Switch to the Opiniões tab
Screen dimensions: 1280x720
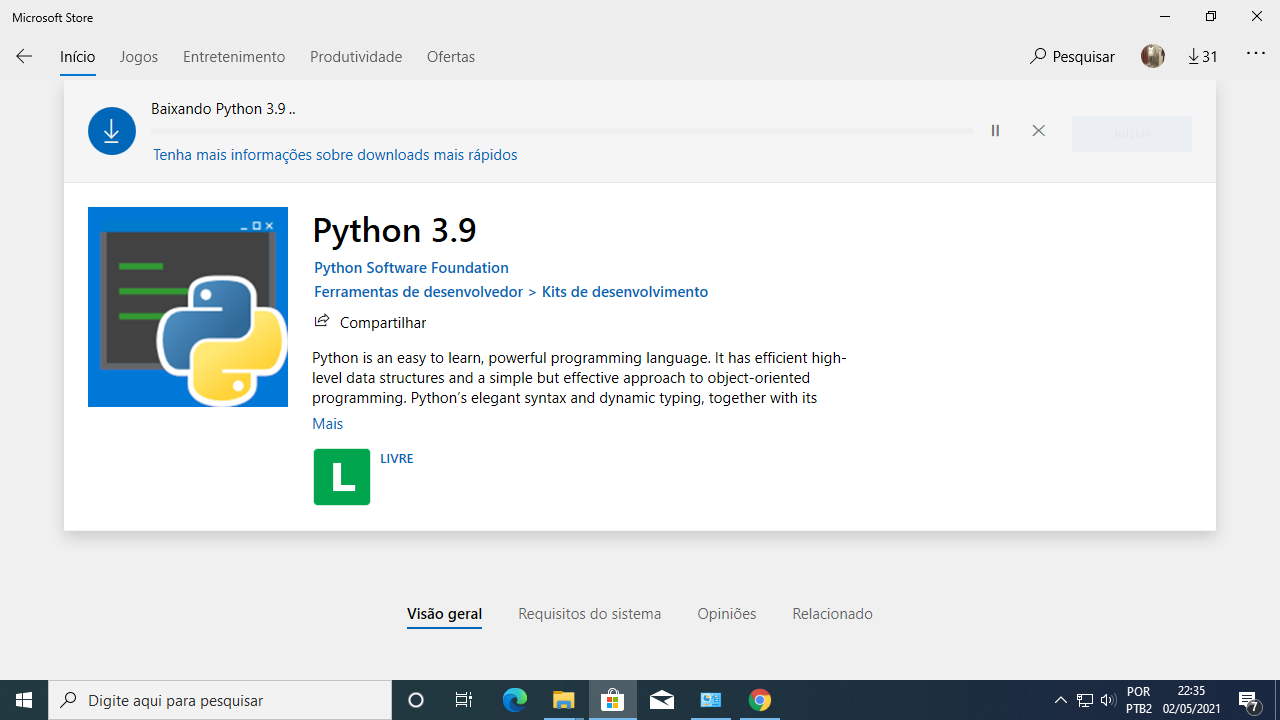point(727,614)
